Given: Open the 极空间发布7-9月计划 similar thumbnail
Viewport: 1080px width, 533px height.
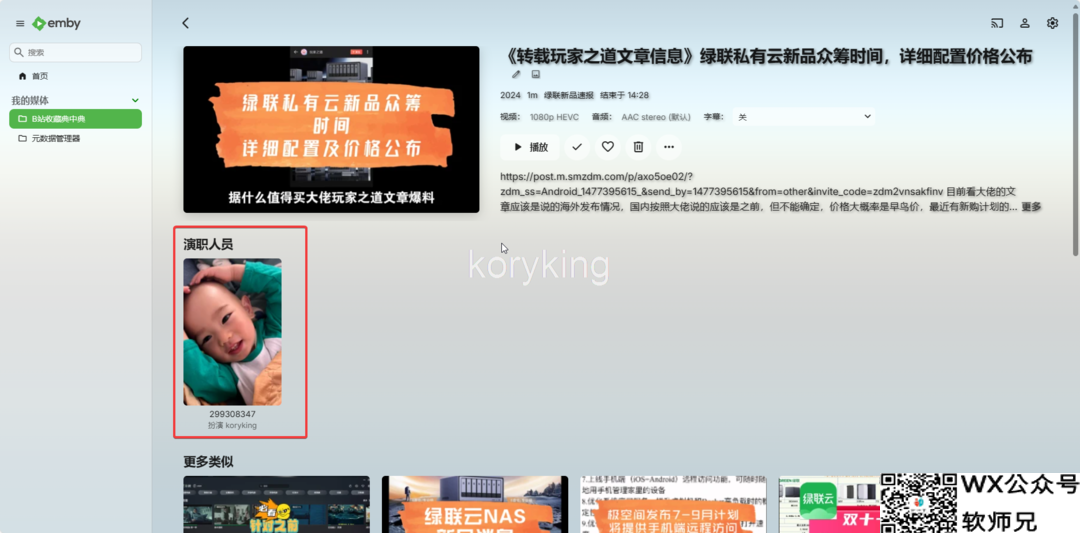Looking at the screenshot, I should tap(674, 504).
